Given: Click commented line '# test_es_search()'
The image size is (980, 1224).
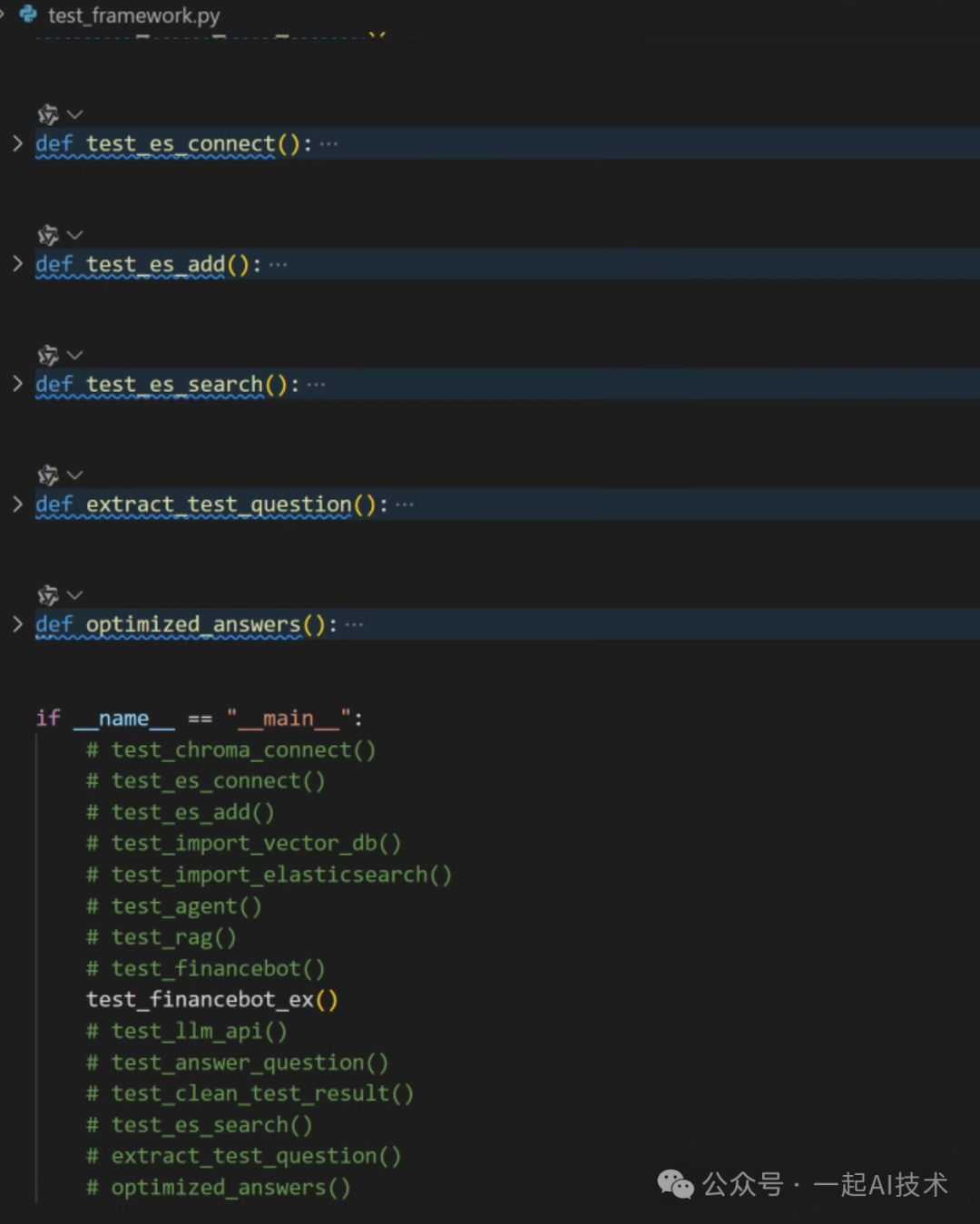Looking at the screenshot, I should click(199, 1125).
